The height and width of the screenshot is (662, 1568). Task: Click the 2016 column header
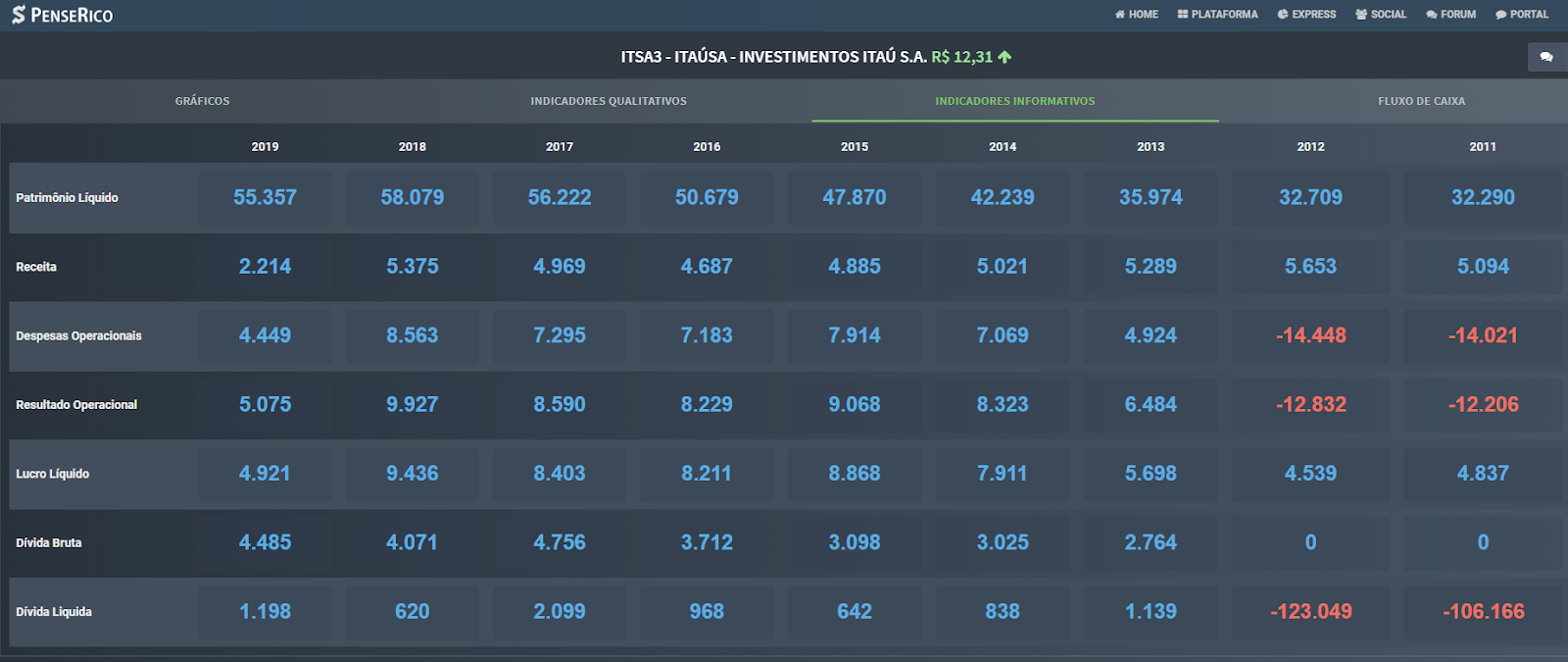(x=707, y=147)
